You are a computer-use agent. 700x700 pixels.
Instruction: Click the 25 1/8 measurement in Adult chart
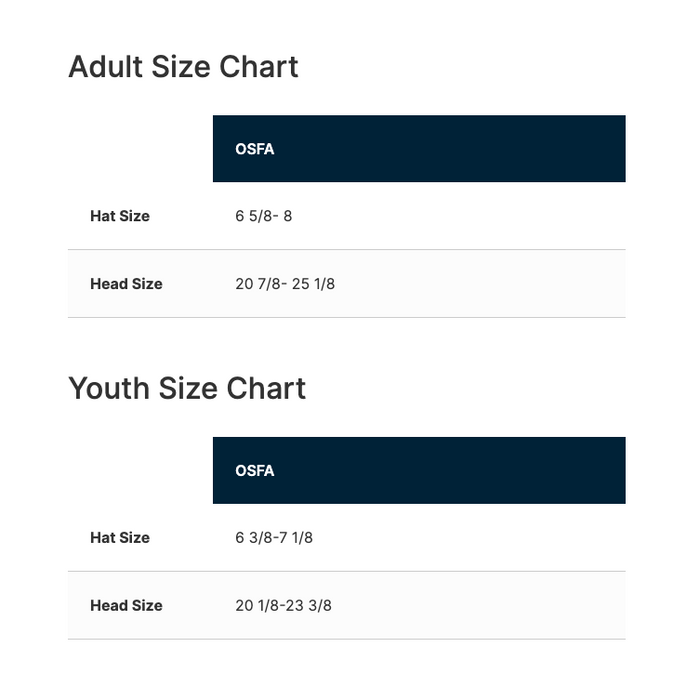pyautogui.click(x=313, y=284)
